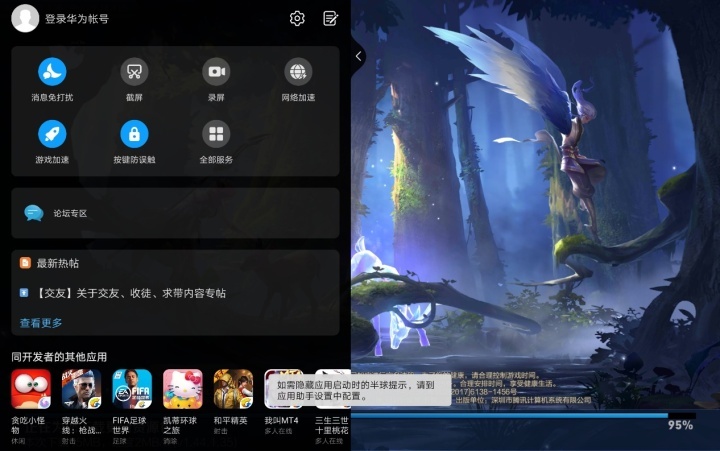The image size is (720, 451).
Task: Open the edit note icon
Action: (331, 18)
